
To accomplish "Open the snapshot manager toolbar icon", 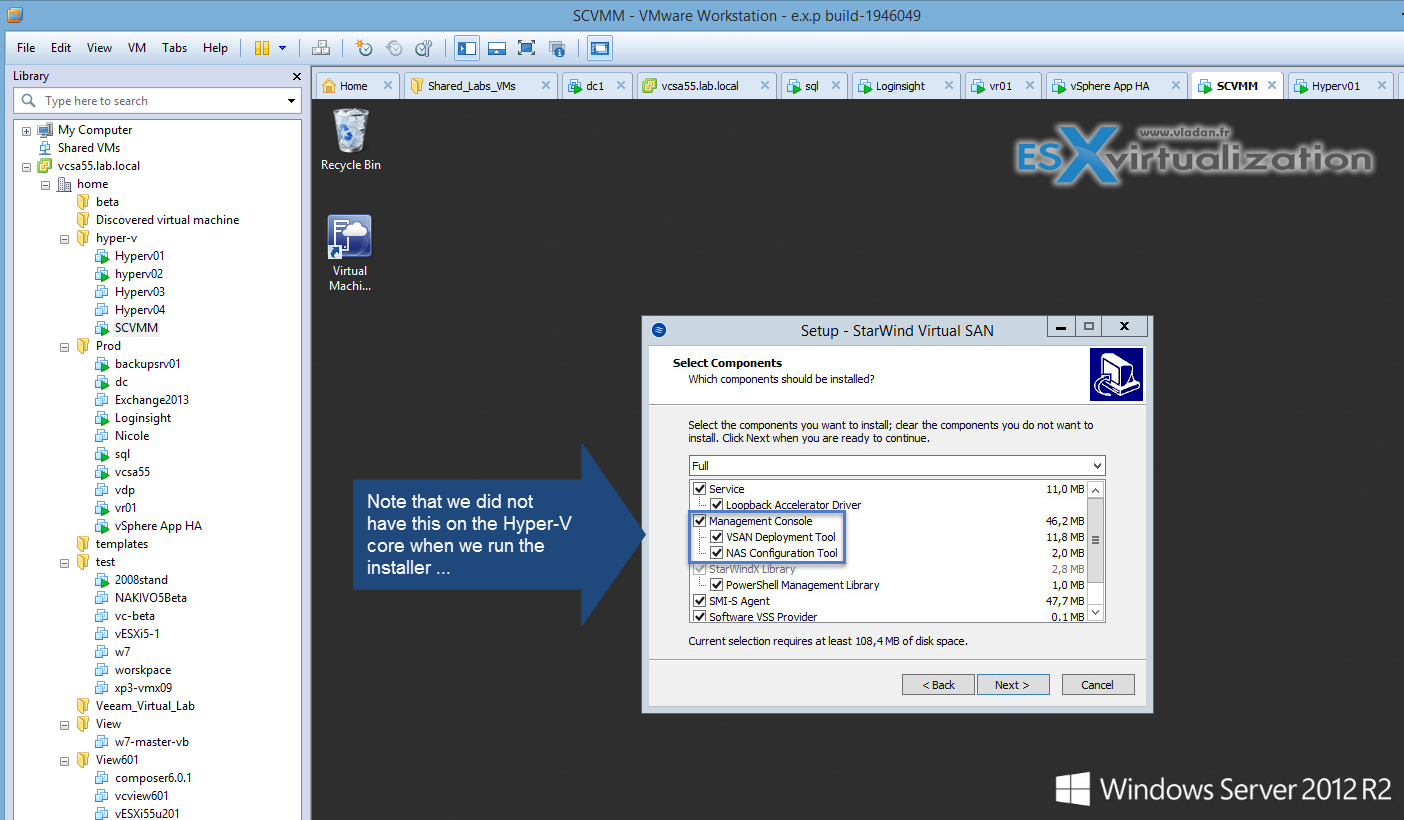I will pyautogui.click(x=424, y=48).
